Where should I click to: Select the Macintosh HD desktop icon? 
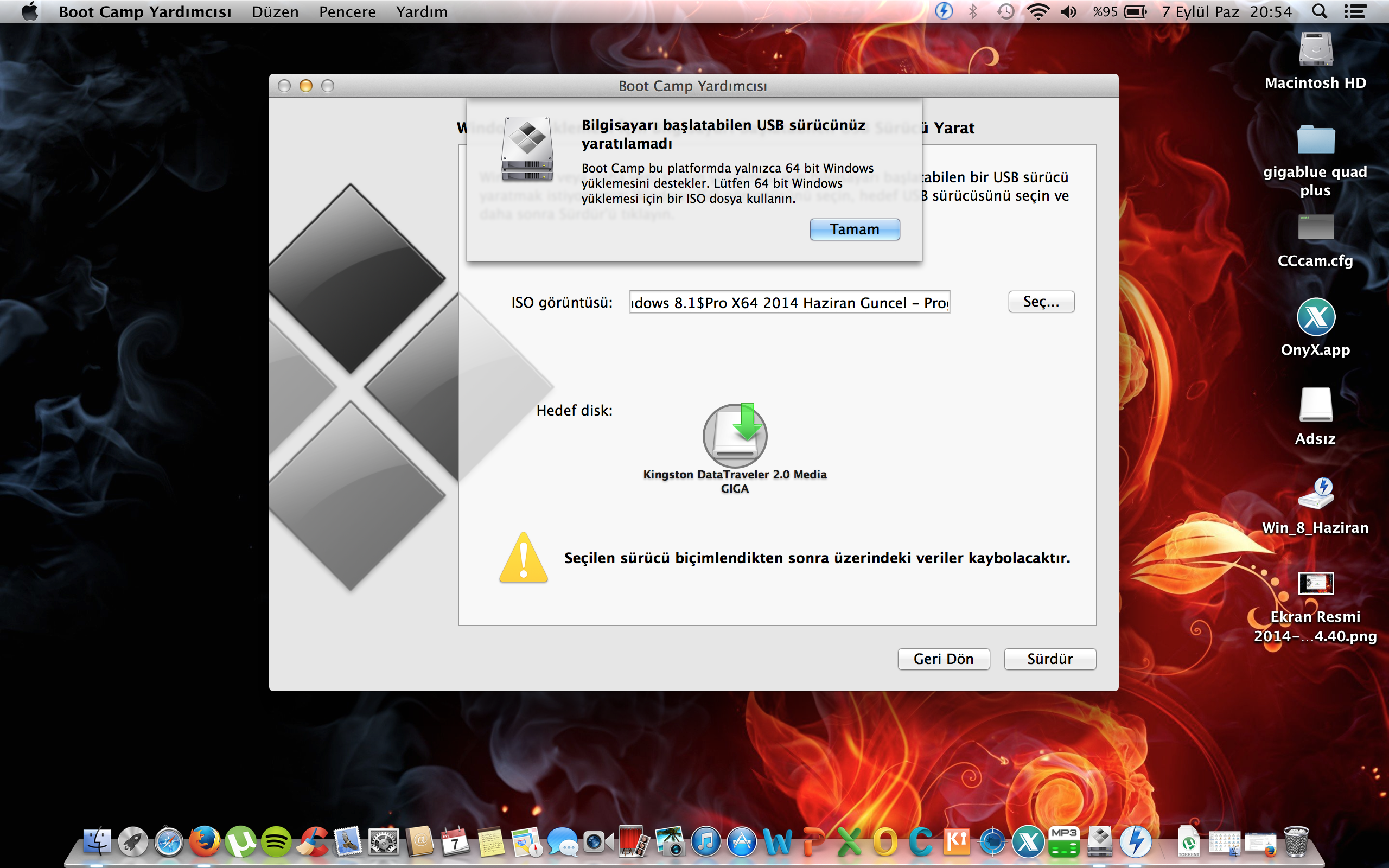(1316, 50)
